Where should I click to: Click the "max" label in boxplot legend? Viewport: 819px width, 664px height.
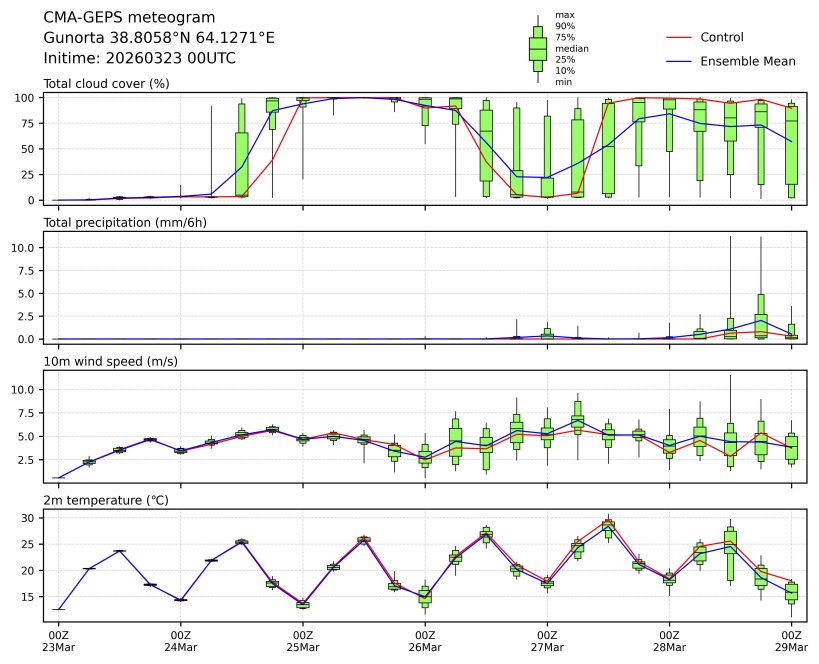click(565, 16)
